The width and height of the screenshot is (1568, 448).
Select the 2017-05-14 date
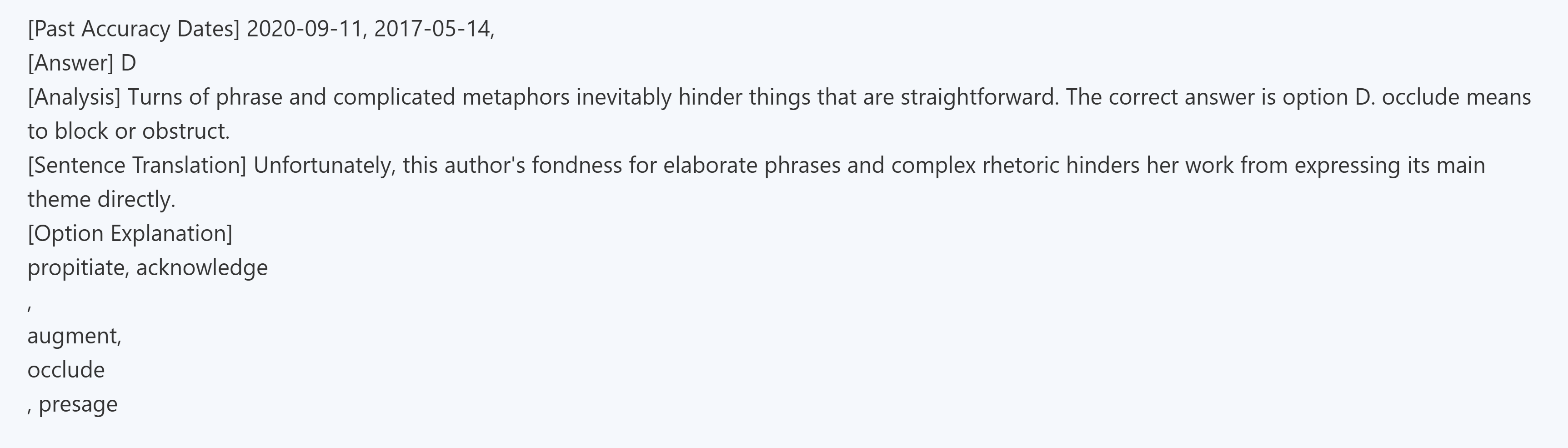point(432,29)
